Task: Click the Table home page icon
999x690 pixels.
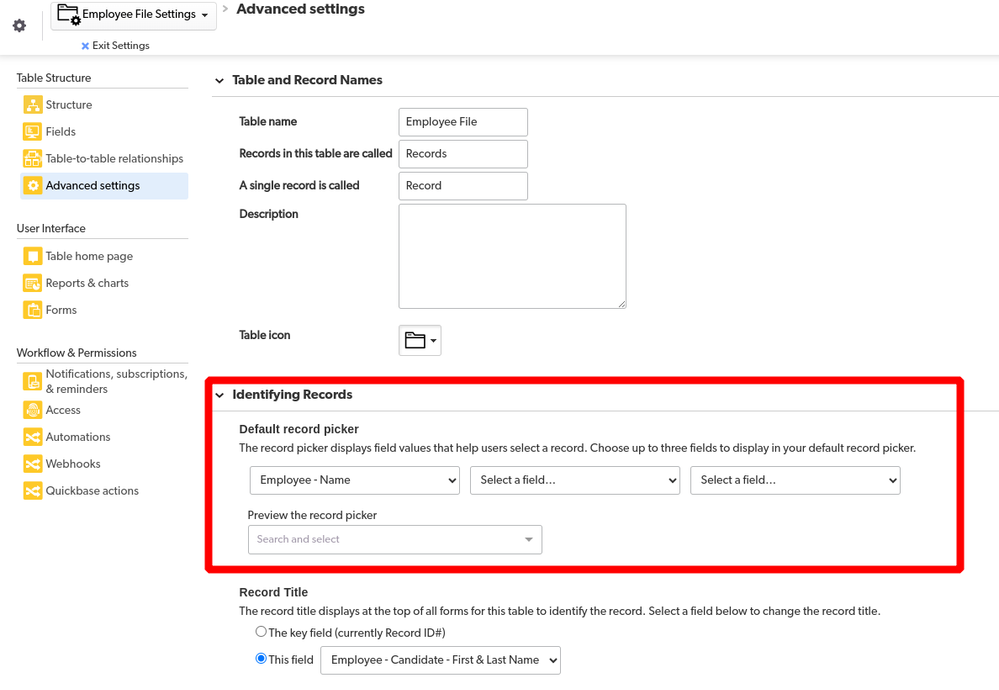Action: point(32,256)
